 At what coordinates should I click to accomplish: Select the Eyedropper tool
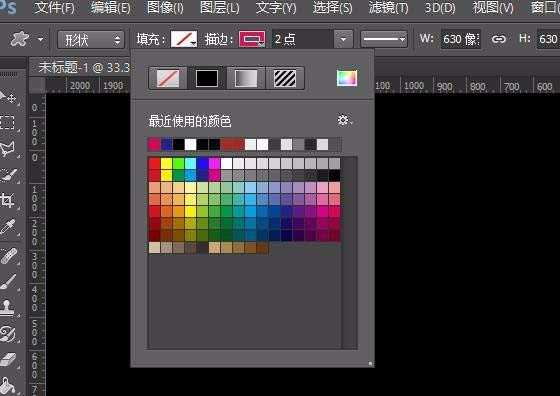pos(8,227)
